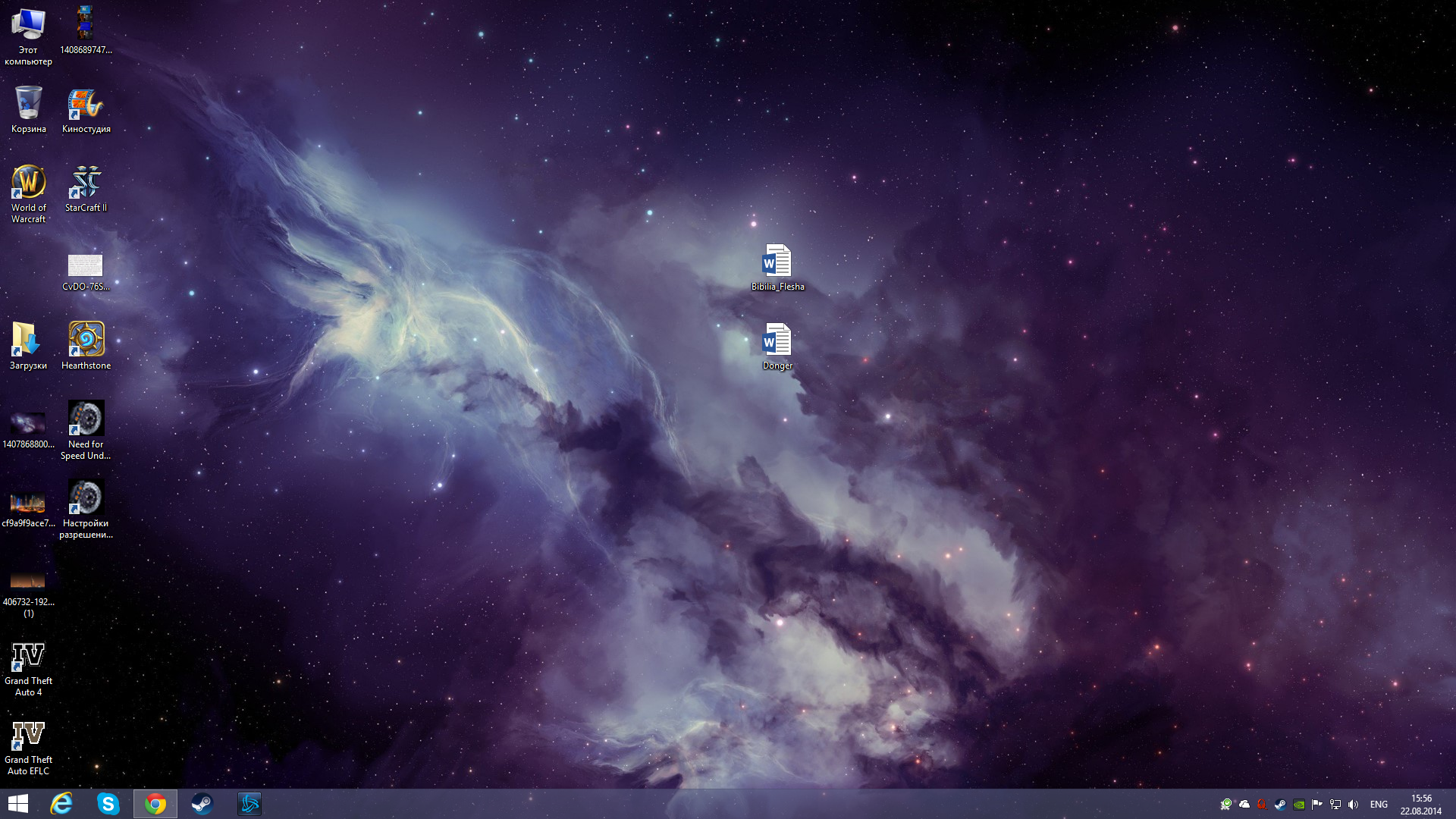
Task: Open the clock and date flyout
Action: coord(1420,805)
